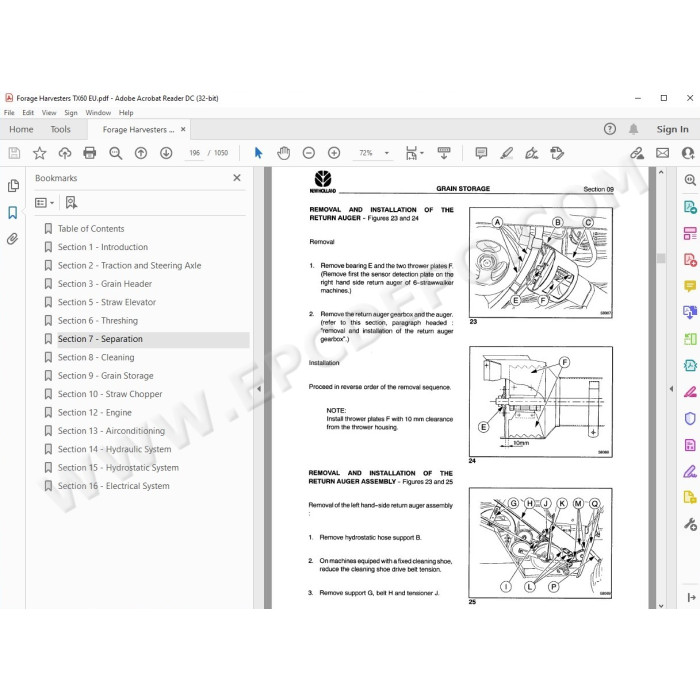This screenshot has width=700, height=700.
Task: Open the Edit menu
Action: 28,112
